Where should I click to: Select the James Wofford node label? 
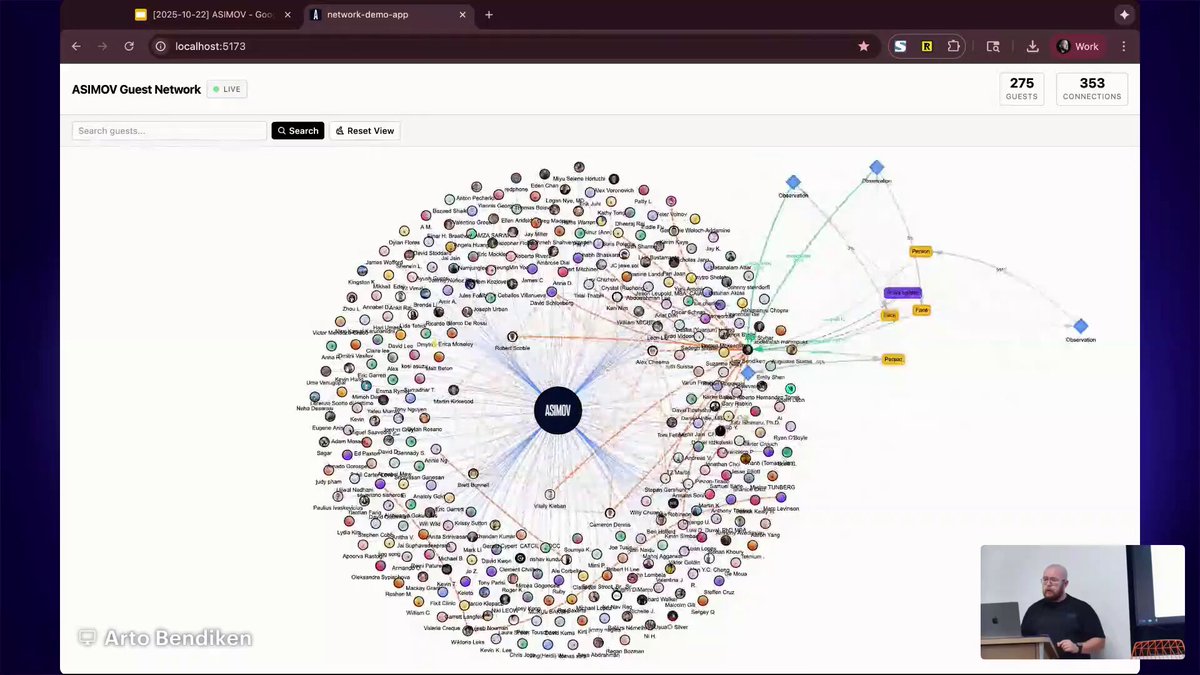coord(384,263)
